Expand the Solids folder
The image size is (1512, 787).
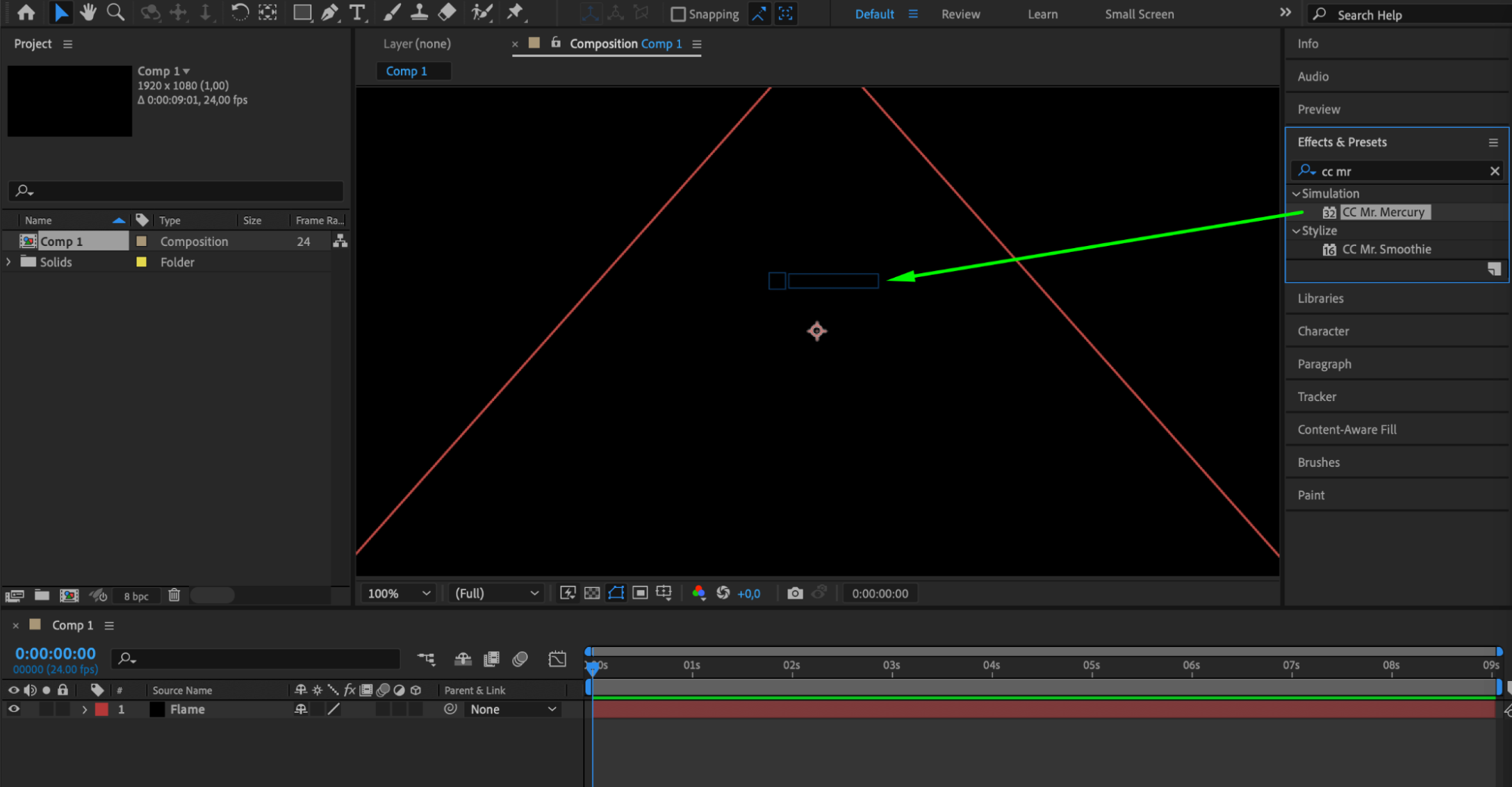point(9,262)
